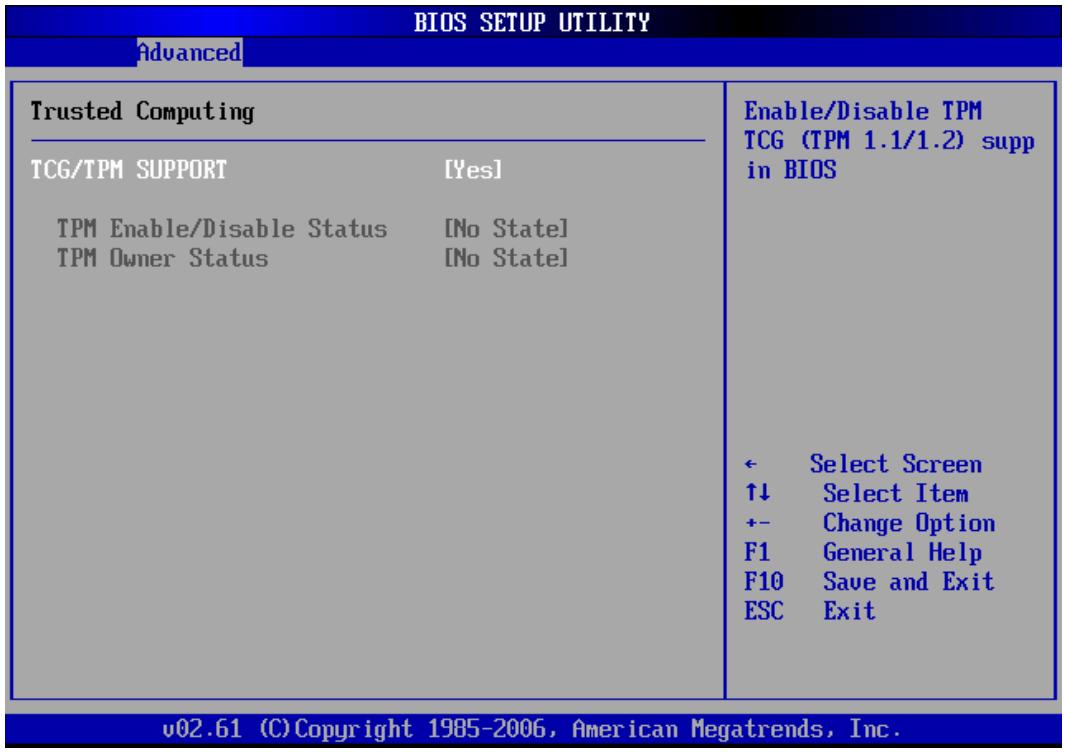Viewport: 1065px width, 753px height.
Task: Change the [Yes] value for TCG/TPM support
Action: (x=473, y=170)
